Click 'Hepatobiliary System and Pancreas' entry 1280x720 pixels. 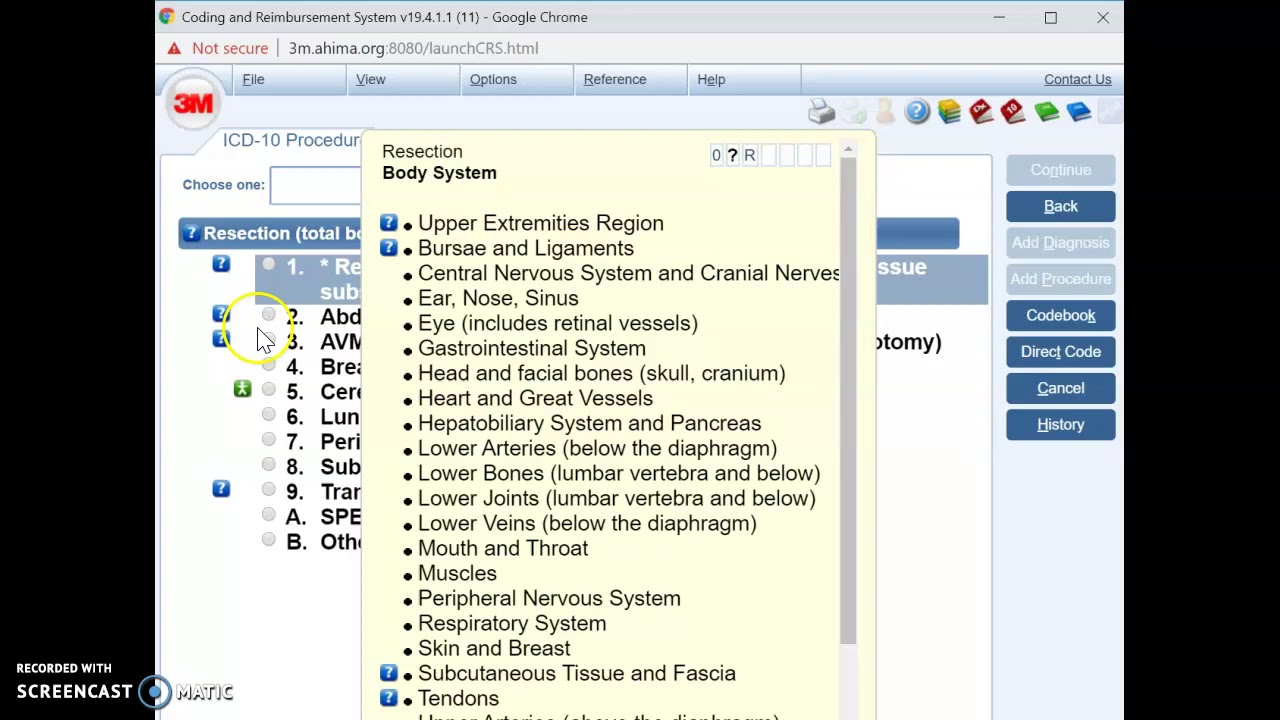point(589,423)
